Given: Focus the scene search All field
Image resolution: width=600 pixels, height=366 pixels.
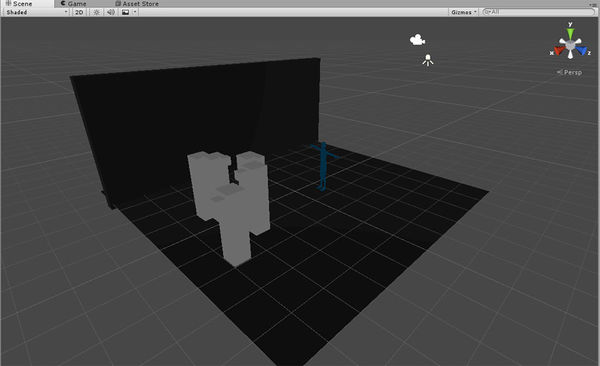Looking at the screenshot, I should [x=539, y=12].
